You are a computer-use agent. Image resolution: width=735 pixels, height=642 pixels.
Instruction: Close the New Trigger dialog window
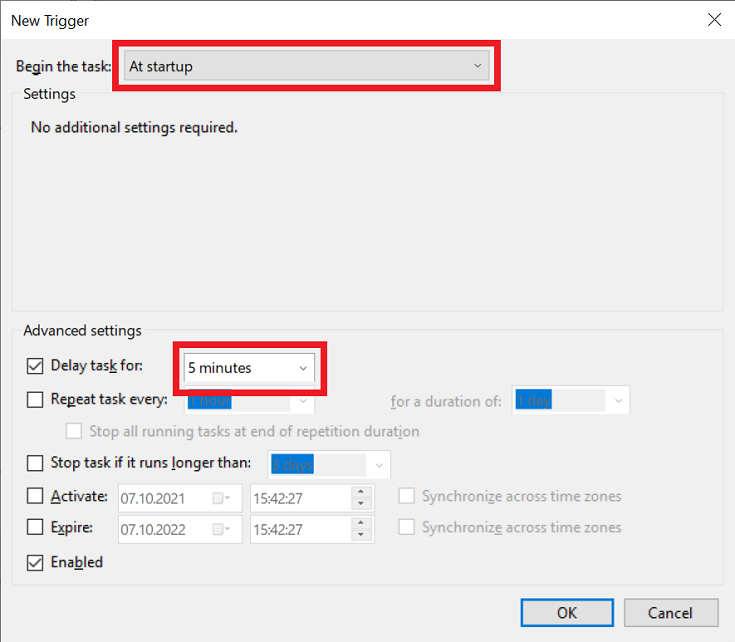click(714, 20)
